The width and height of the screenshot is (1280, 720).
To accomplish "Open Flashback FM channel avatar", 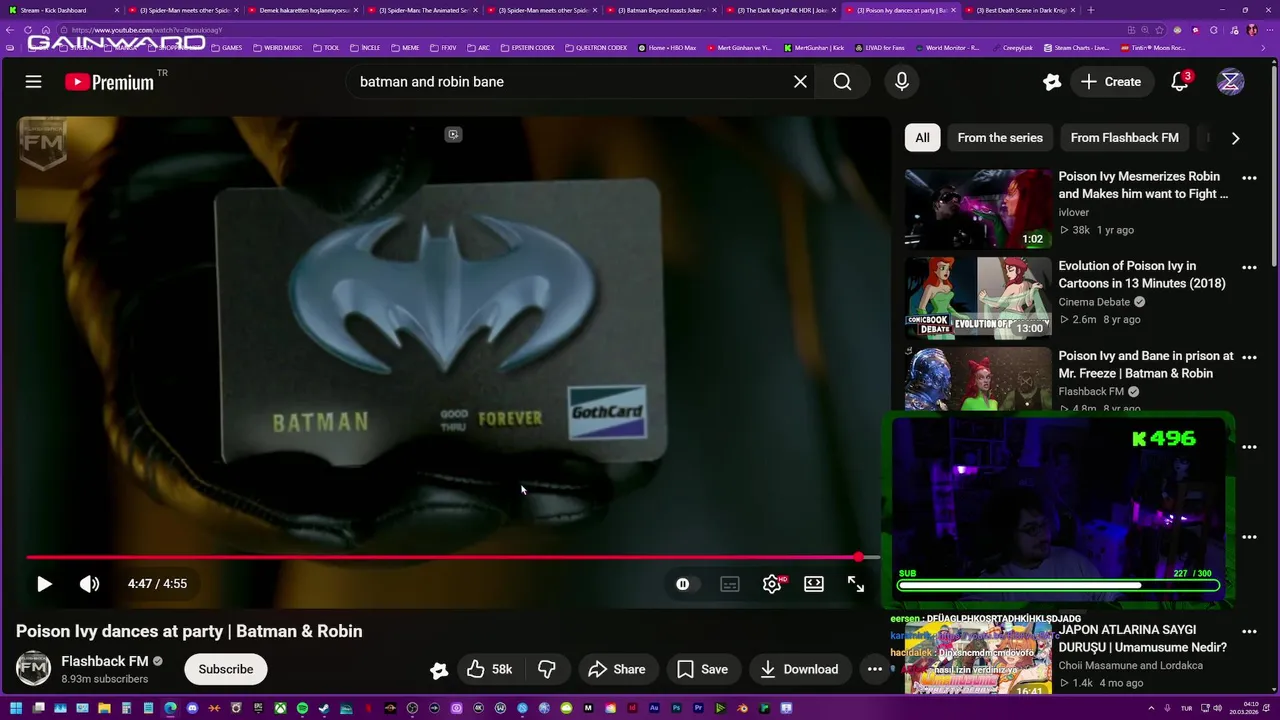I will [33, 668].
